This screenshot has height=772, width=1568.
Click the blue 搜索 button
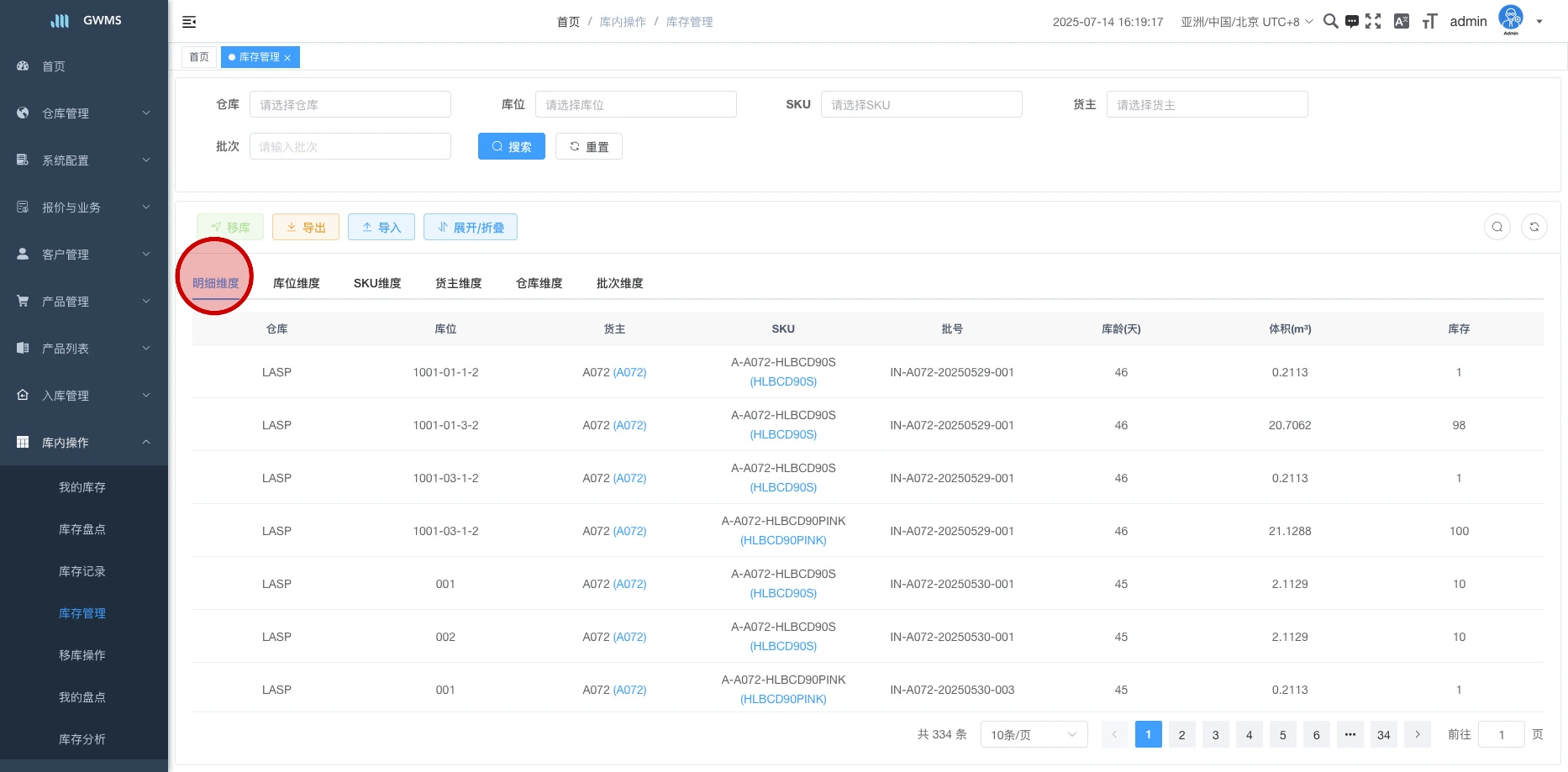tap(511, 147)
